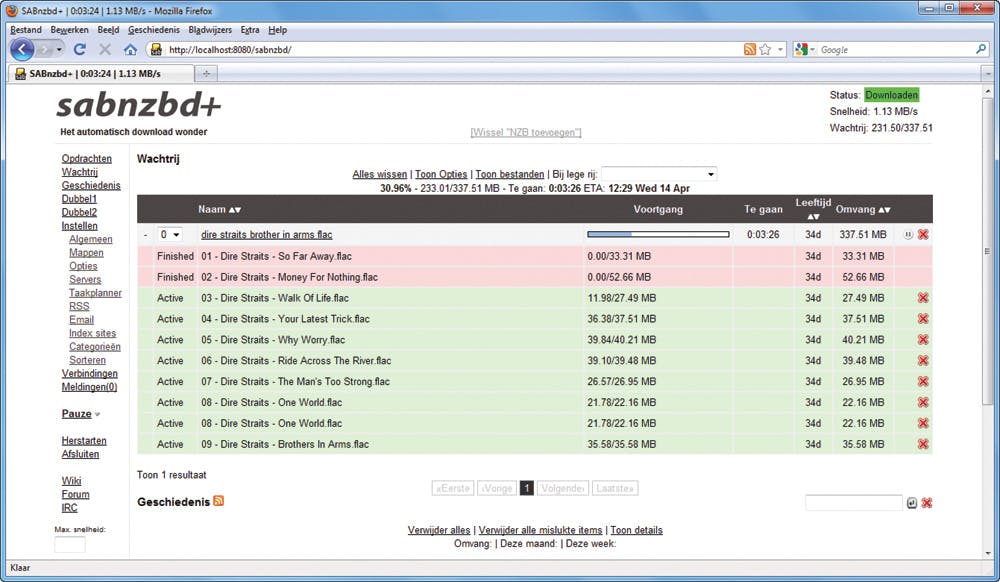Click the RSS feed icon in address bar
Viewport: 1000px width, 582px height.
(x=750, y=49)
